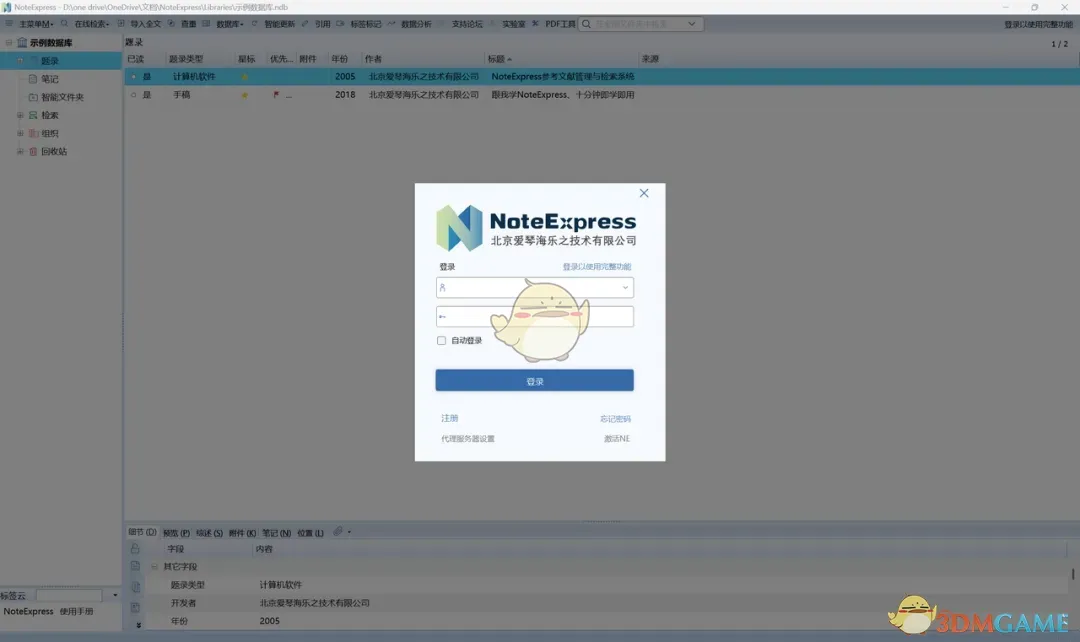Image resolution: width=1080 pixels, height=642 pixels.
Task: Toggle the yellow priority star on the 2005 record
Action: (x=242, y=76)
